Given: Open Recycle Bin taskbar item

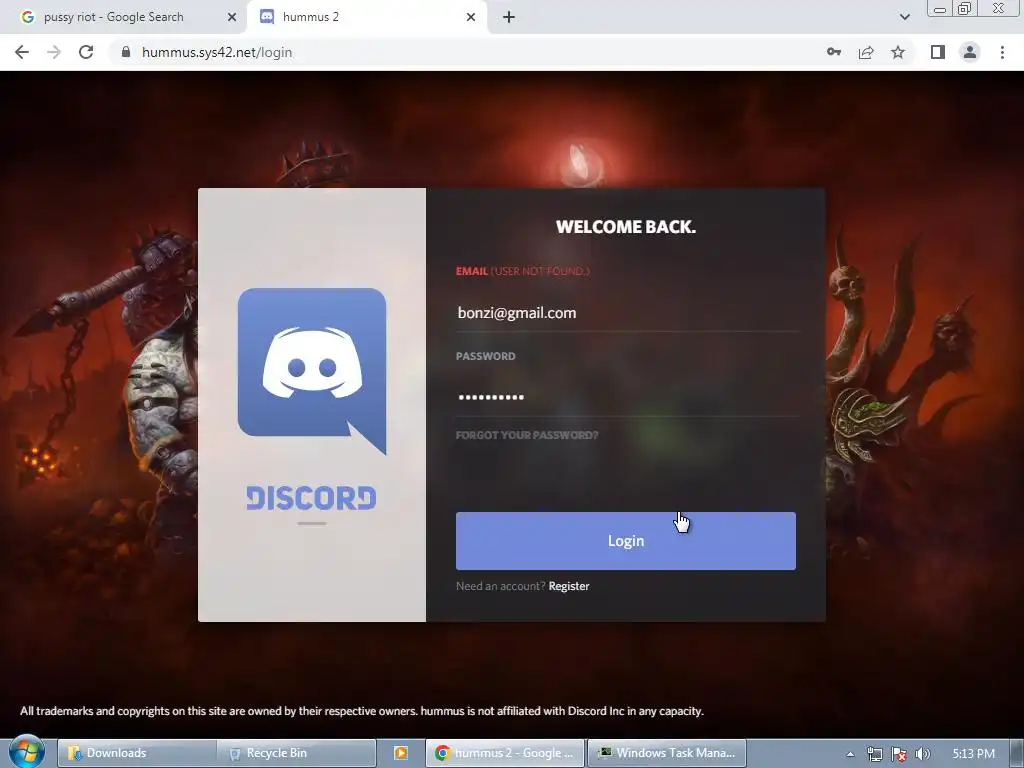Looking at the screenshot, I should [x=296, y=753].
